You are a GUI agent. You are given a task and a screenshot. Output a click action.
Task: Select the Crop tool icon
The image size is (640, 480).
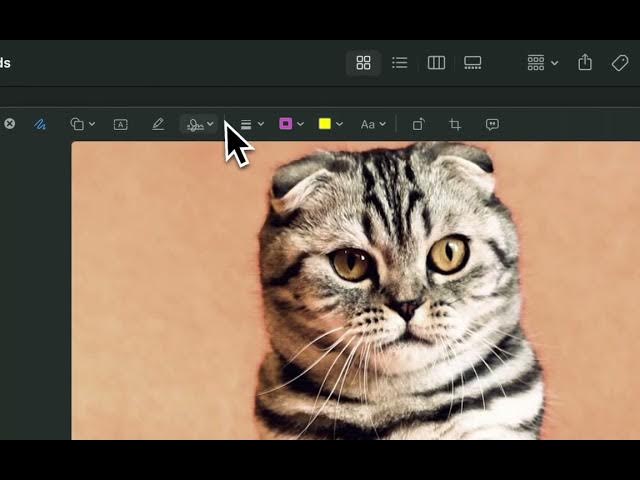[x=455, y=124]
